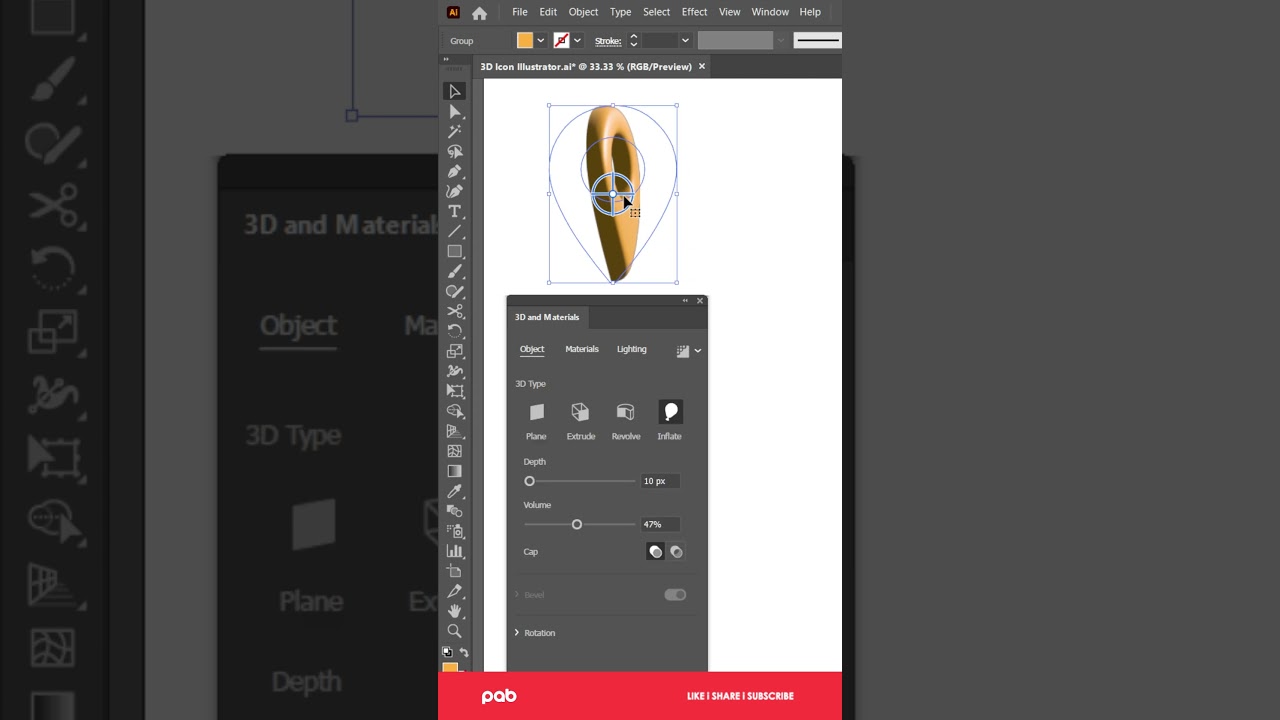Open the Object menu
1280x720 pixels.
[583, 12]
